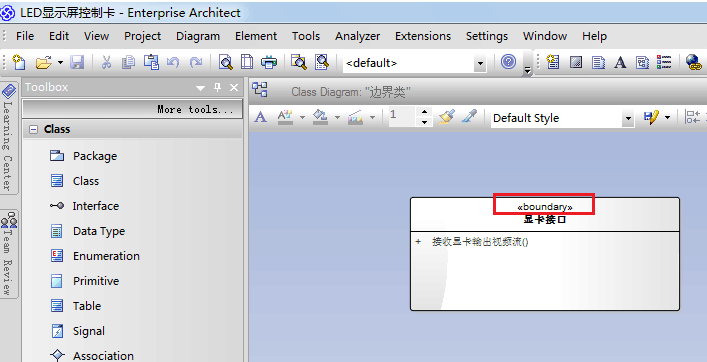Open the Element menu
707x362 pixels.
[x=256, y=36]
